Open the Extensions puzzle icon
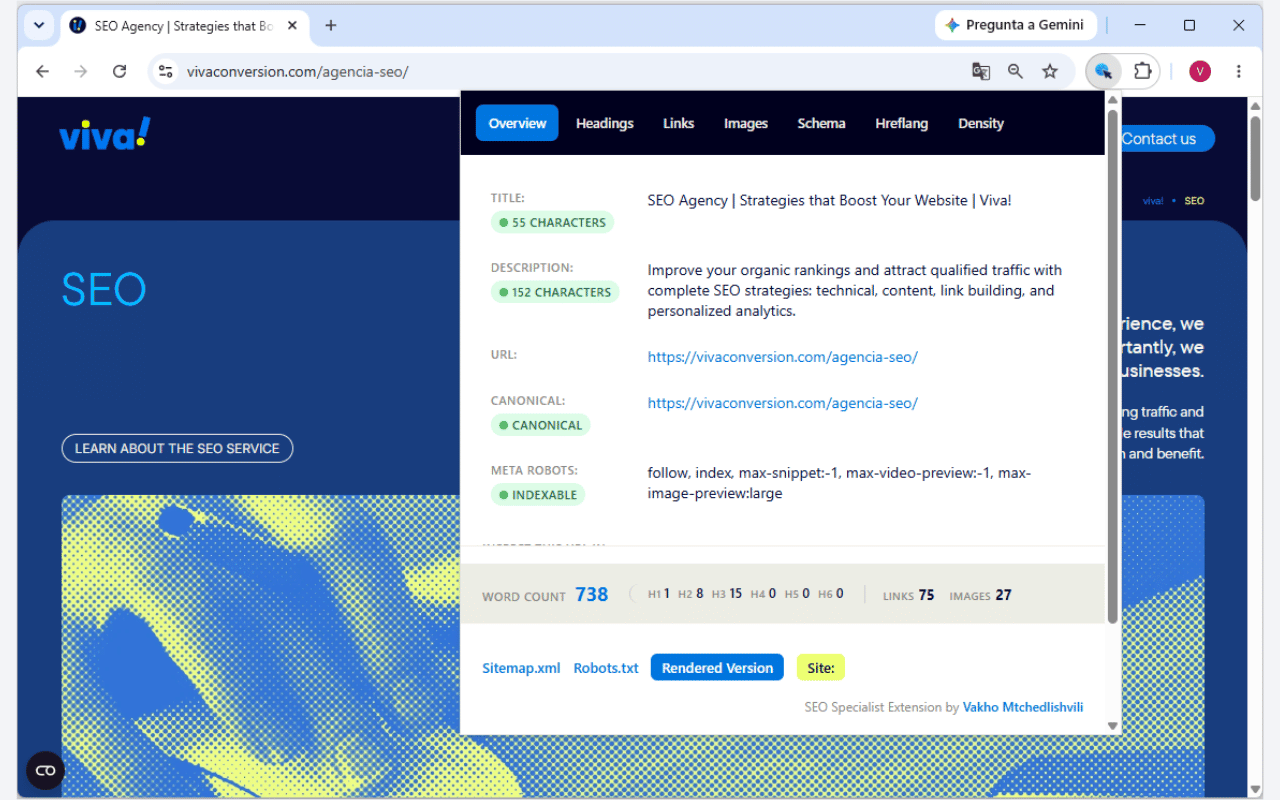The image size is (1280, 800). pos(1142,71)
